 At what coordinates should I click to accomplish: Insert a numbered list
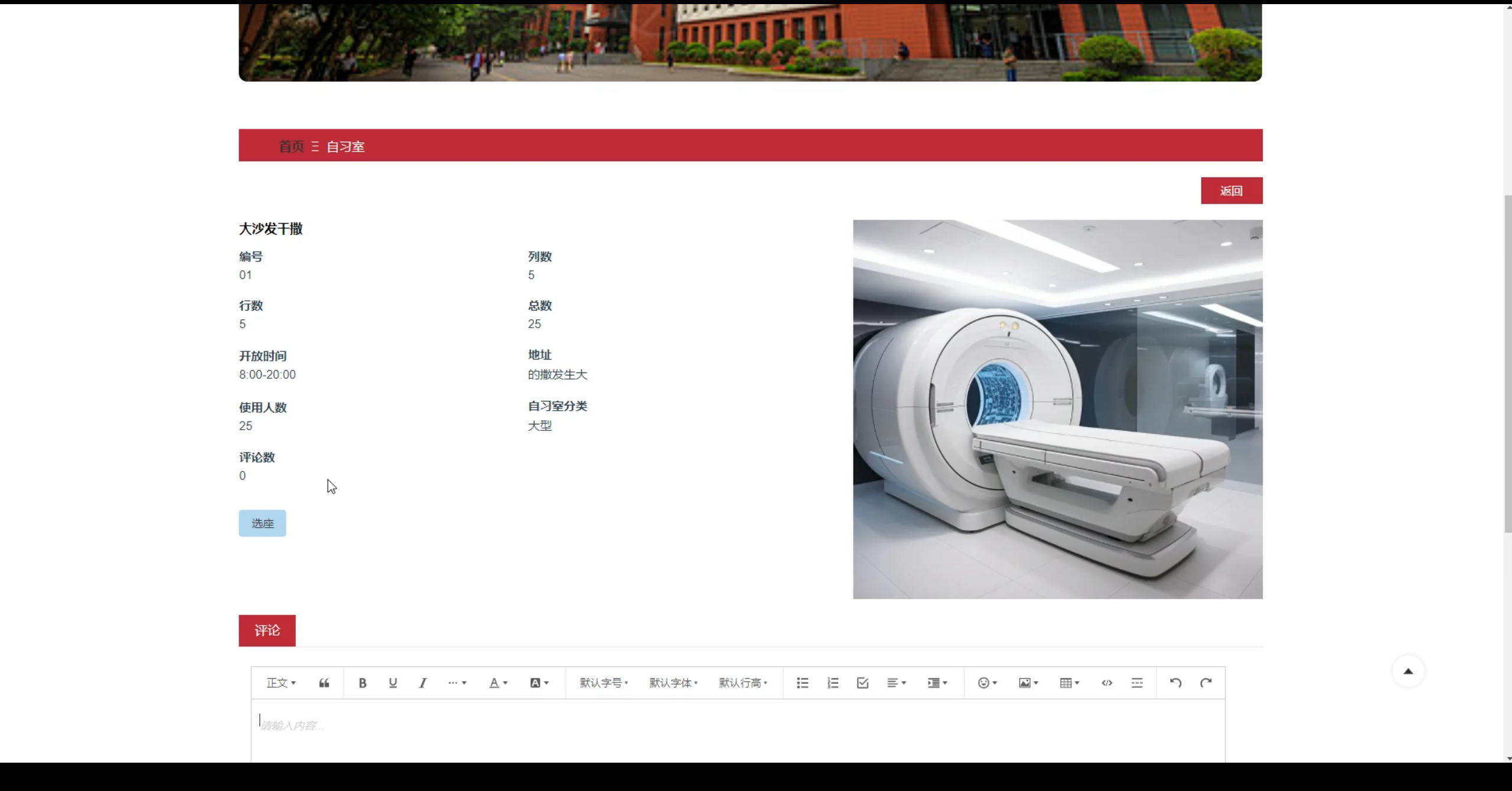(833, 683)
